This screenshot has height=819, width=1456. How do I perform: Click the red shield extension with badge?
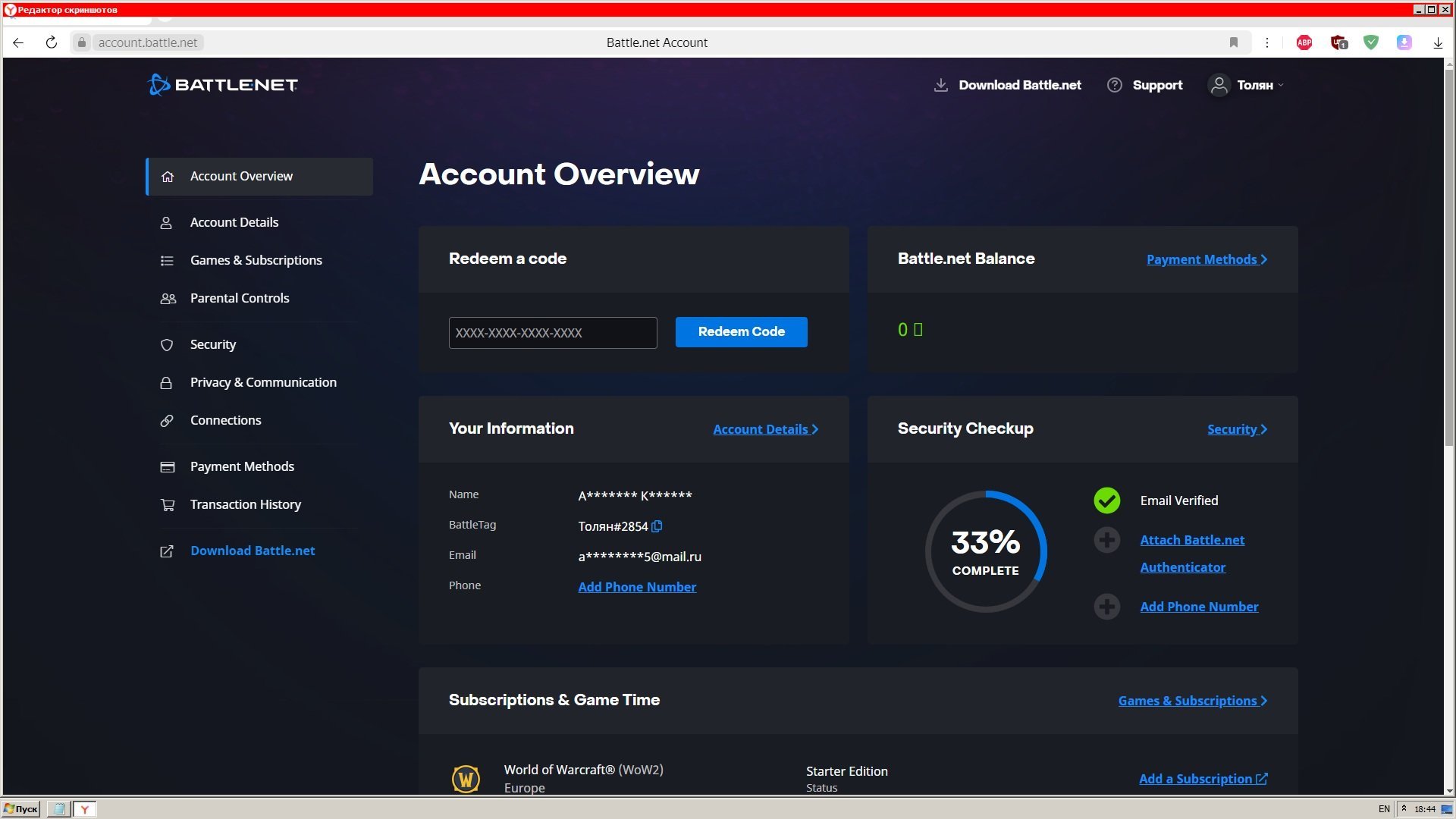[x=1338, y=42]
